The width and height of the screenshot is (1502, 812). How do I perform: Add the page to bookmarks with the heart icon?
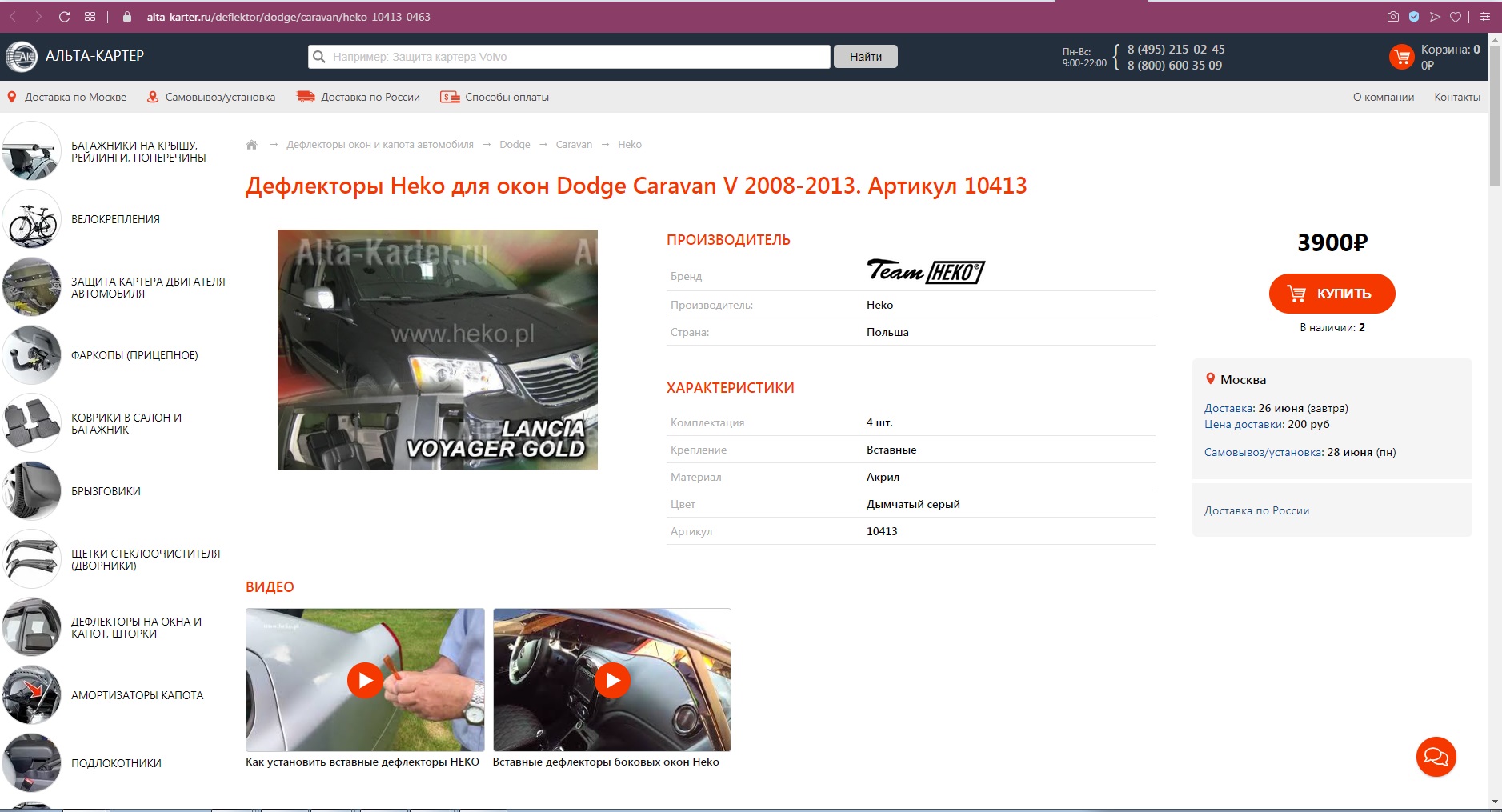tap(1456, 17)
